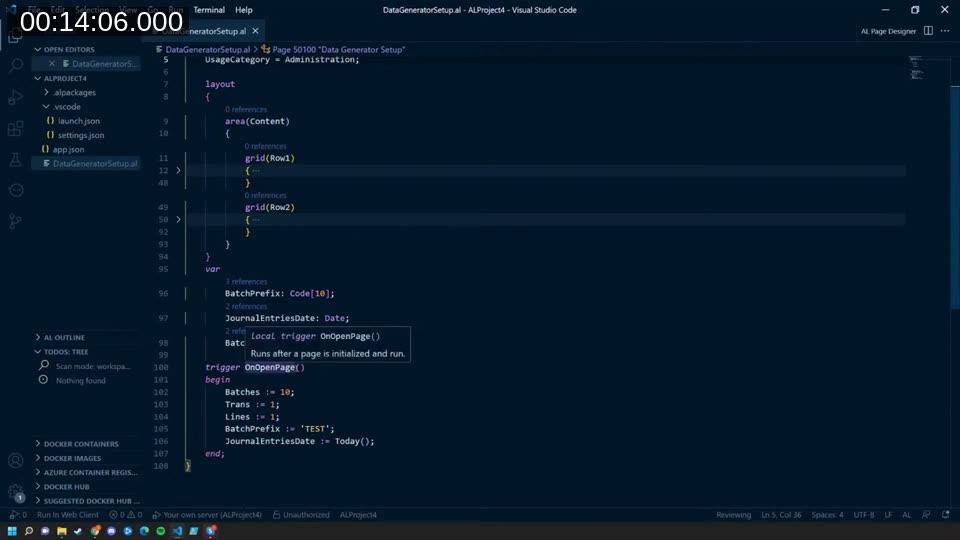Open the notifications bell in status bar
Image resolution: width=960 pixels, height=540 pixels.
(x=945, y=515)
